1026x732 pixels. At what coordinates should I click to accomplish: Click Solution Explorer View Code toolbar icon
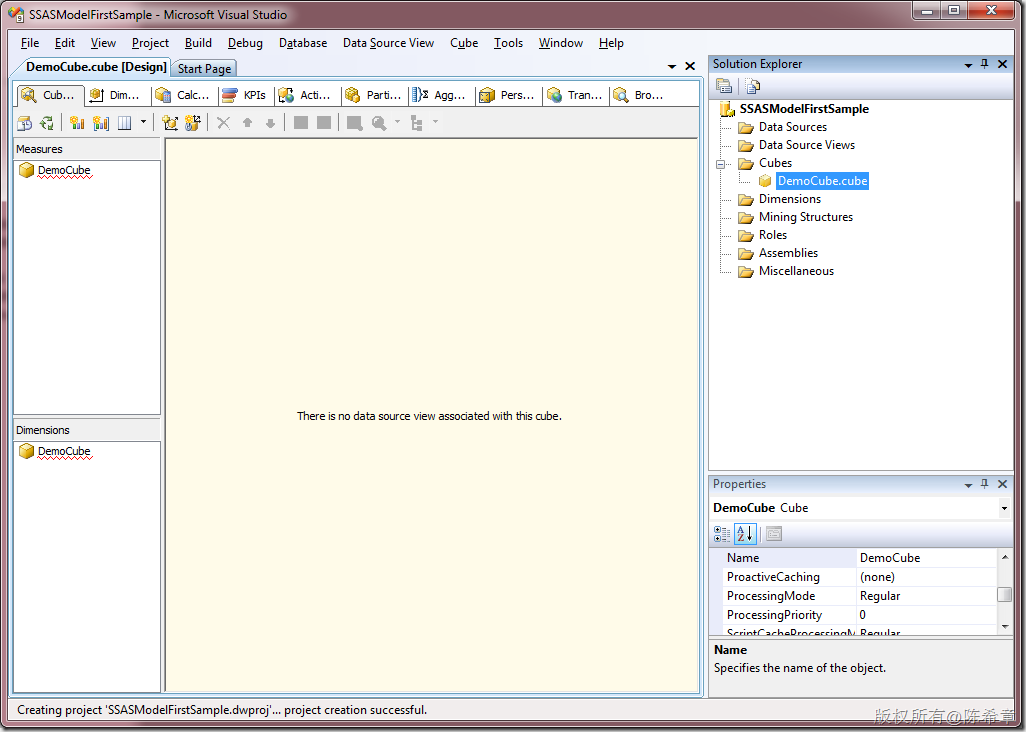[752, 86]
